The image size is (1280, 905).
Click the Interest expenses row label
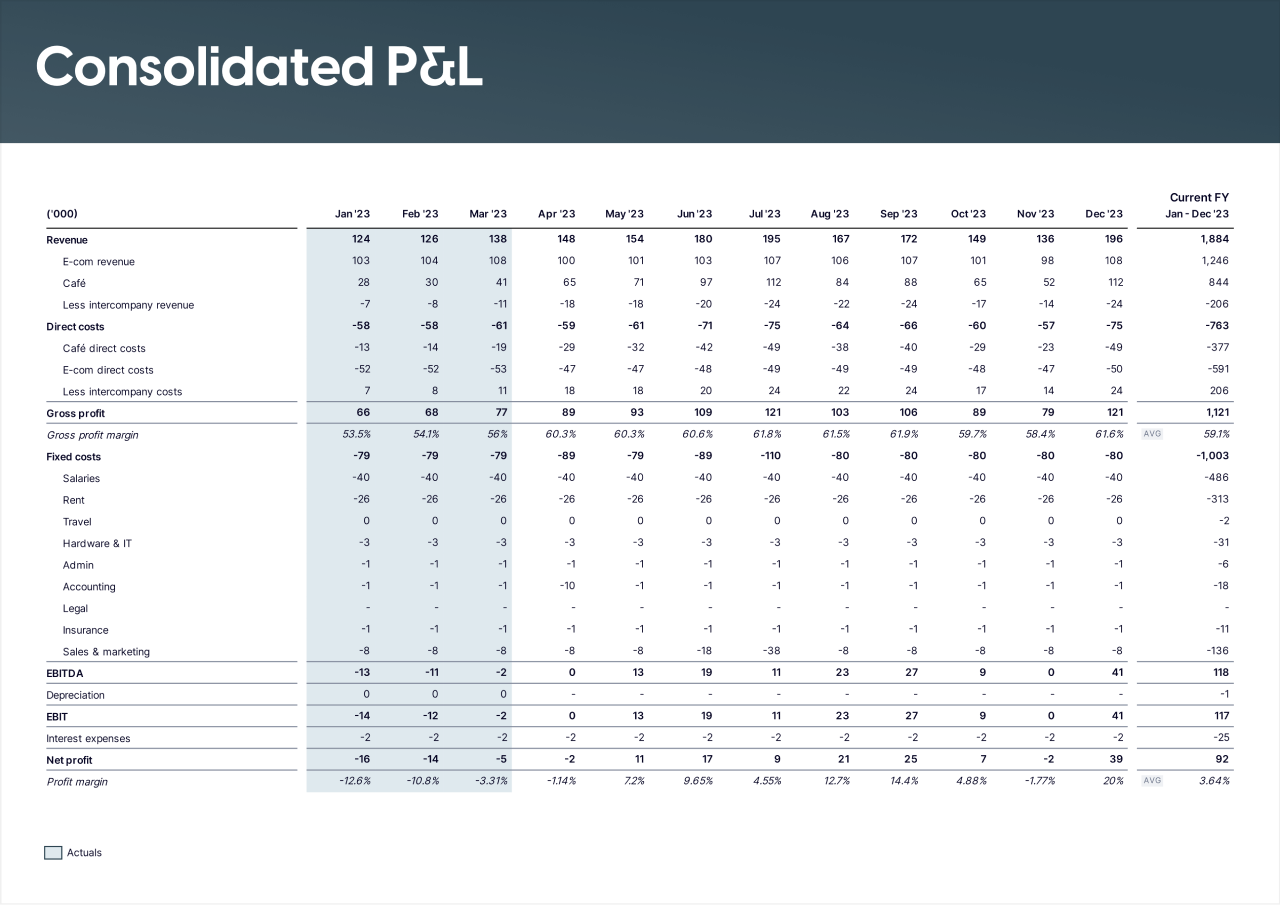tap(88, 738)
